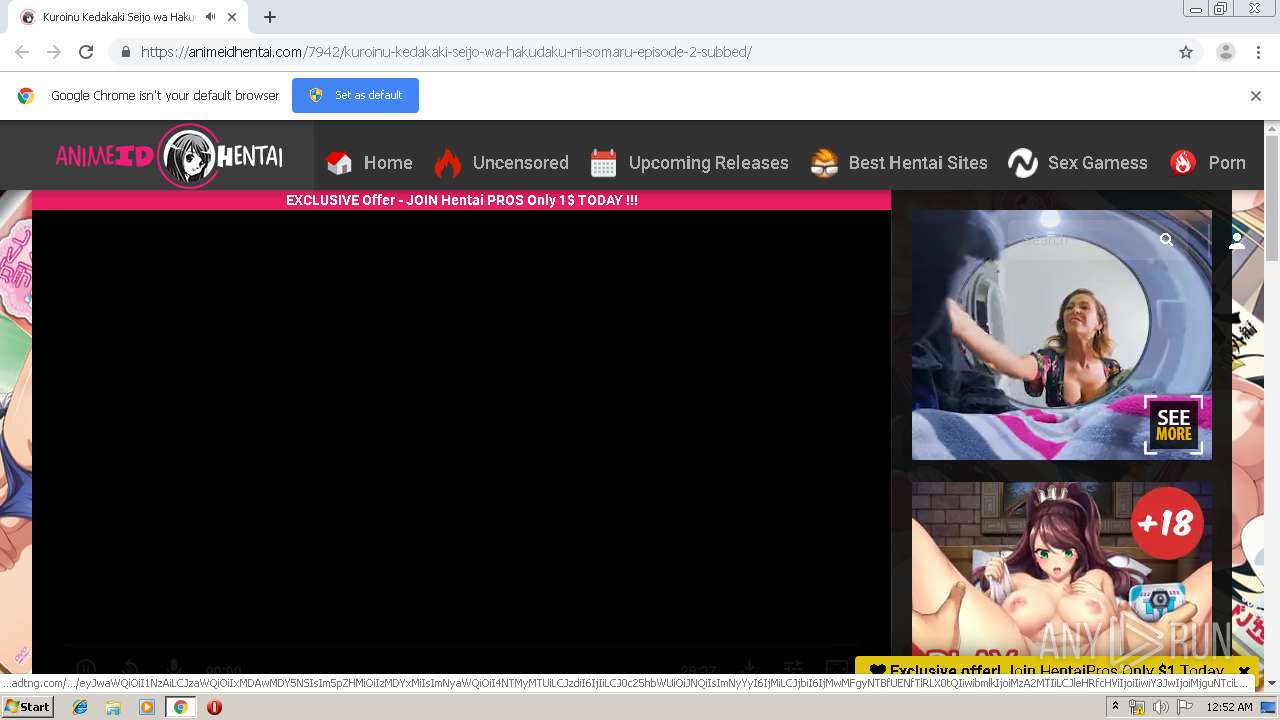
Task: Click the site search magnifier icon
Action: coord(1166,240)
